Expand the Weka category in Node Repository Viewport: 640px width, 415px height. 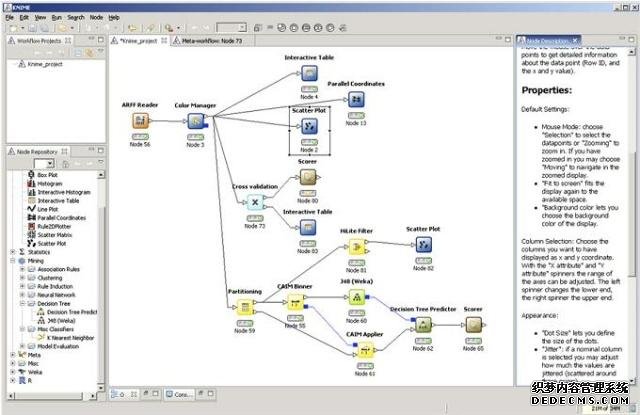pos(11,372)
